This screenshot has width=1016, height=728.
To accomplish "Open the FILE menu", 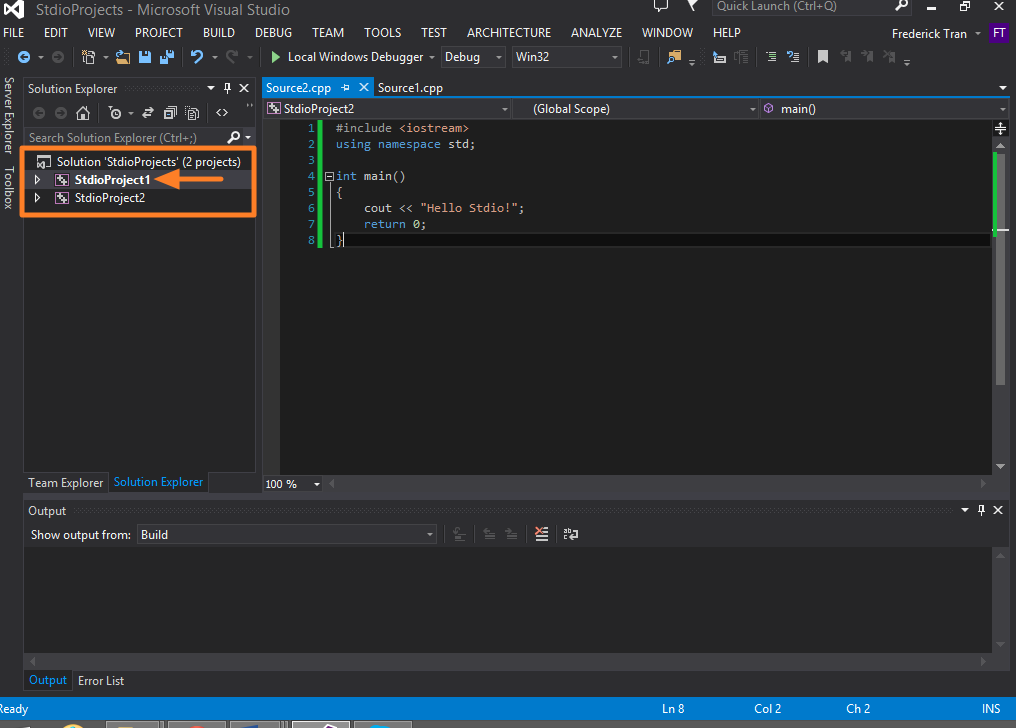I will pos(14,32).
